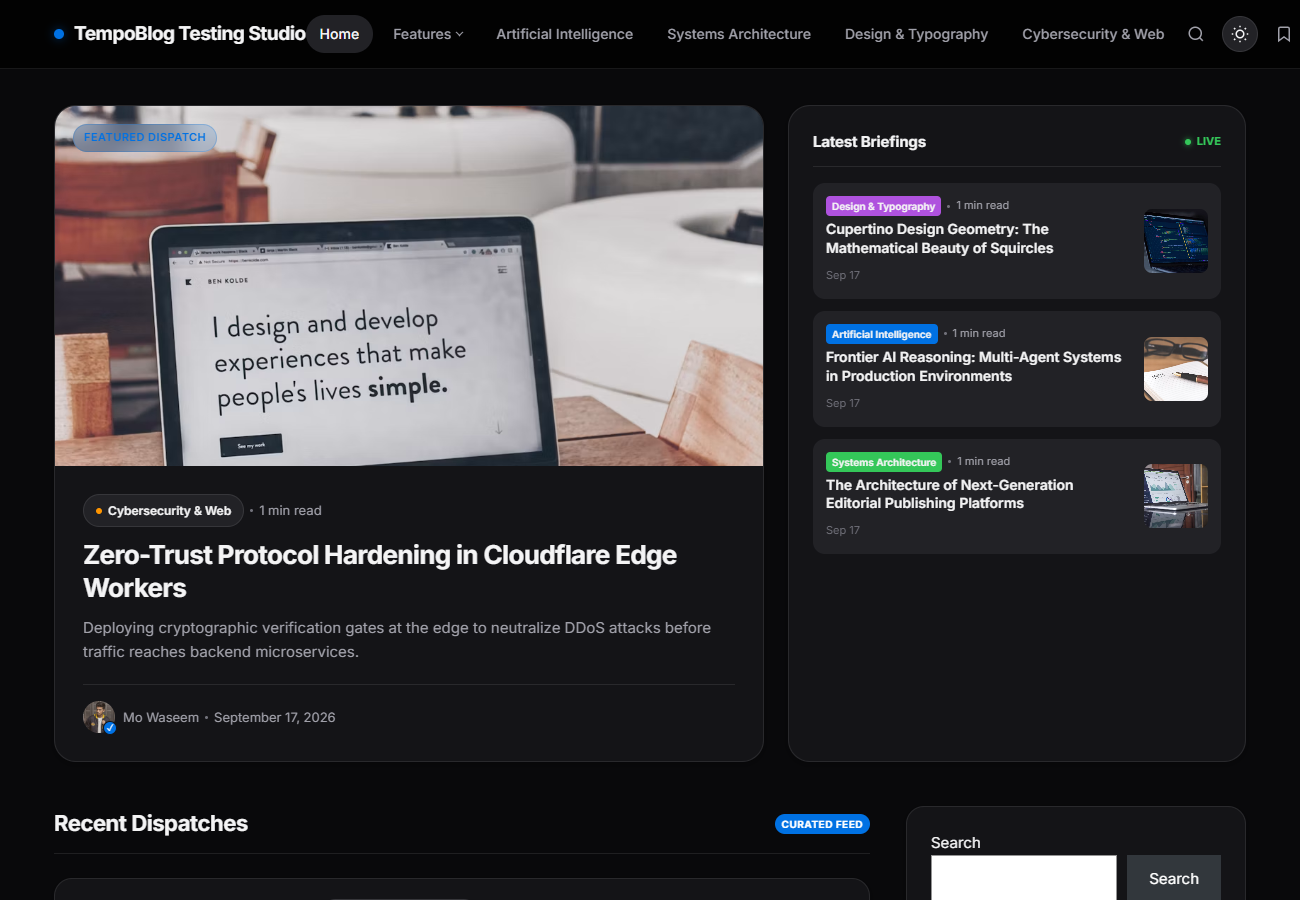Click the Recent Dispatches heading
The image size is (1300, 900).
pyautogui.click(x=151, y=823)
